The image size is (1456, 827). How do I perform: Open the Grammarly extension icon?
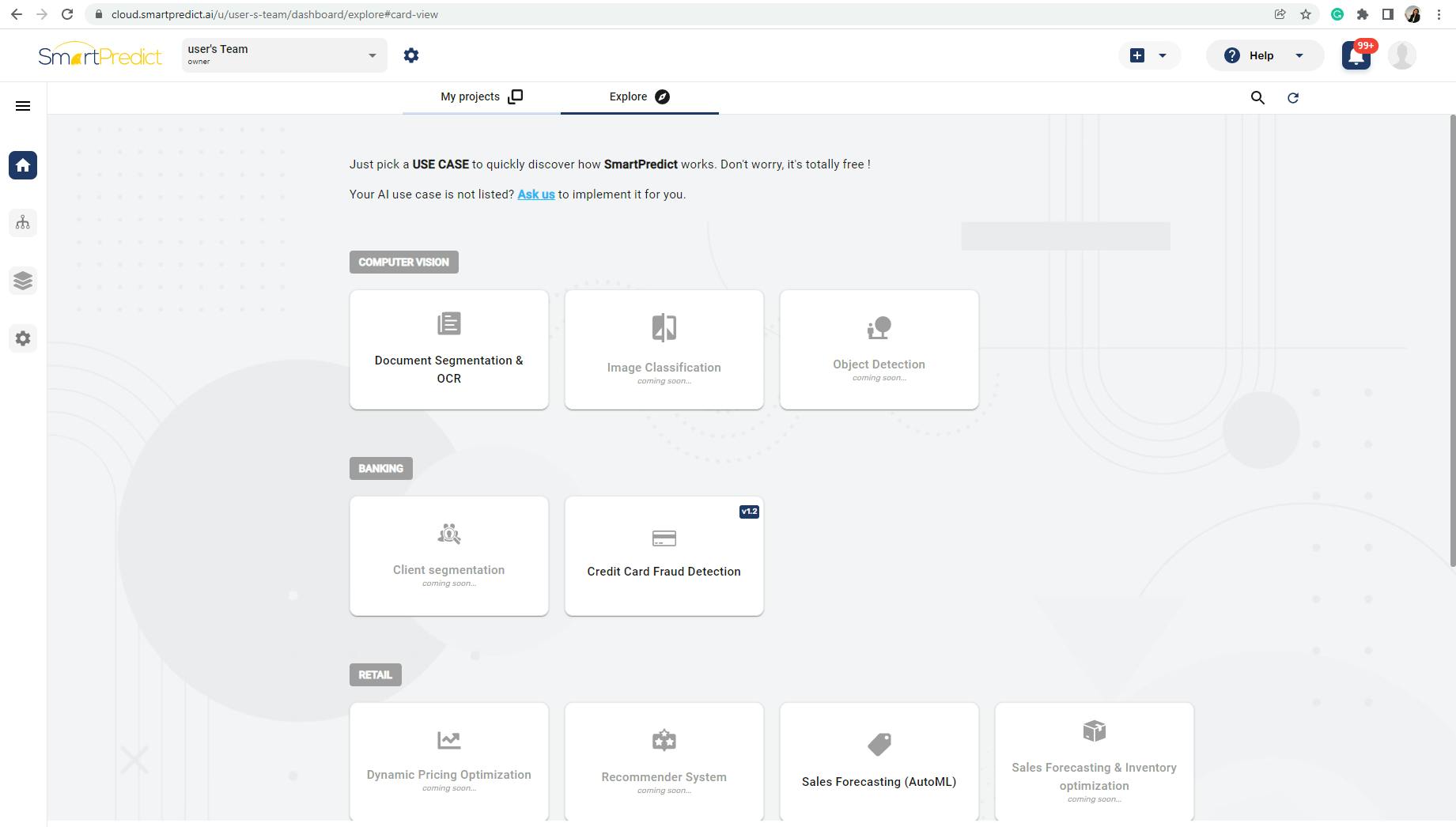1337,14
